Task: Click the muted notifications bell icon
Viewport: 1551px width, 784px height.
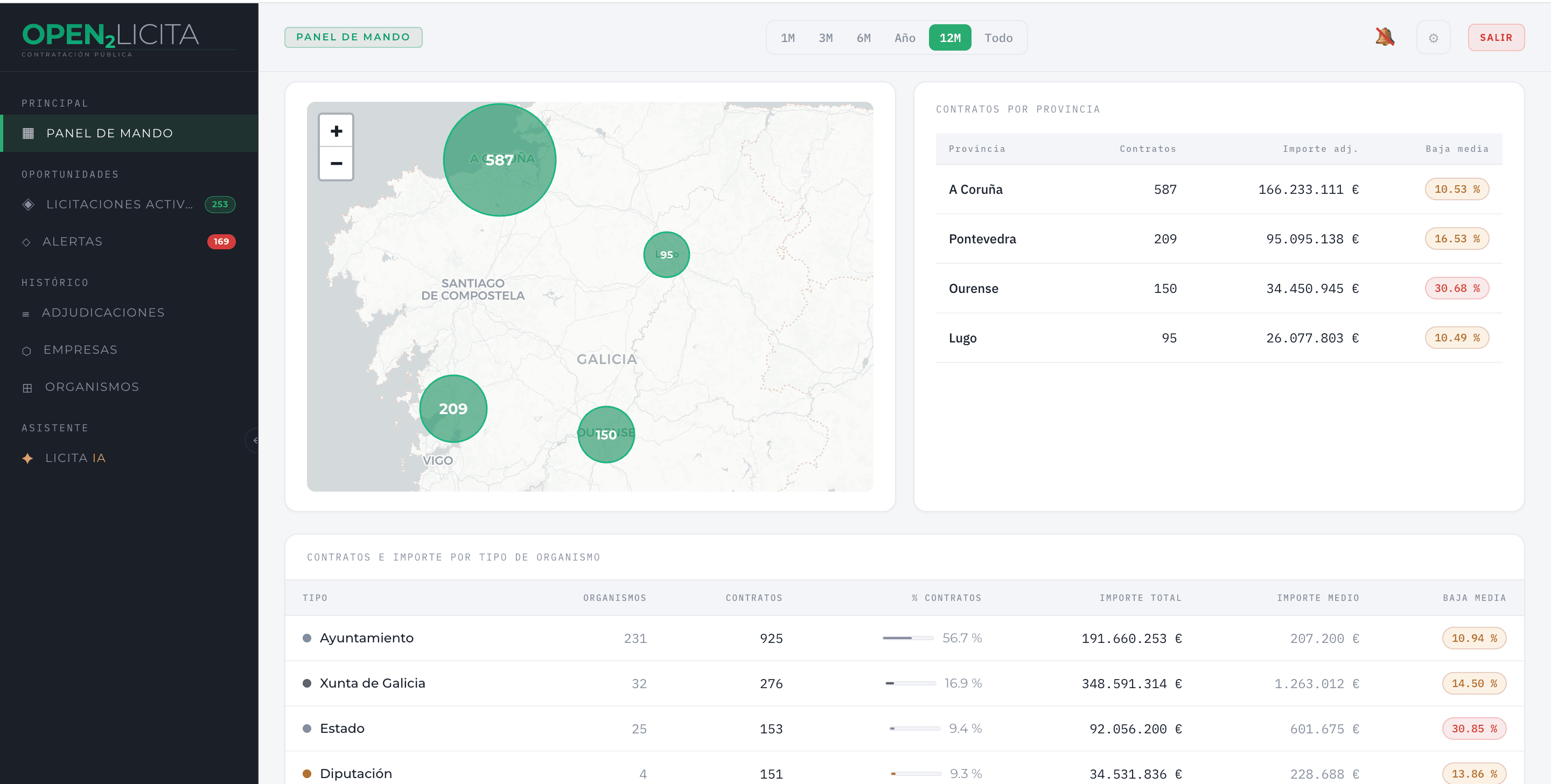Action: click(x=1384, y=37)
